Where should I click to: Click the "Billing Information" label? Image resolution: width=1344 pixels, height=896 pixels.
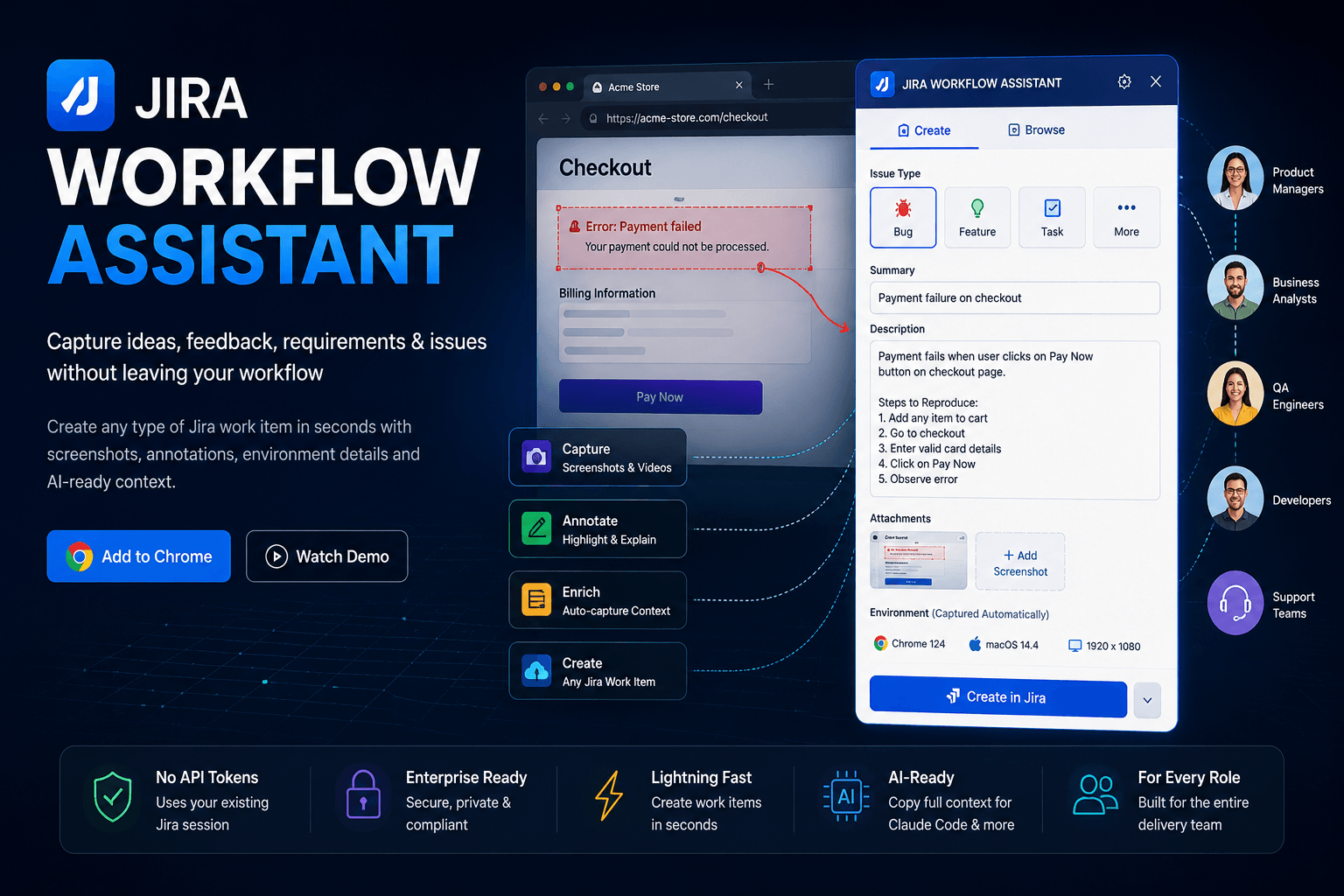pos(607,293)
